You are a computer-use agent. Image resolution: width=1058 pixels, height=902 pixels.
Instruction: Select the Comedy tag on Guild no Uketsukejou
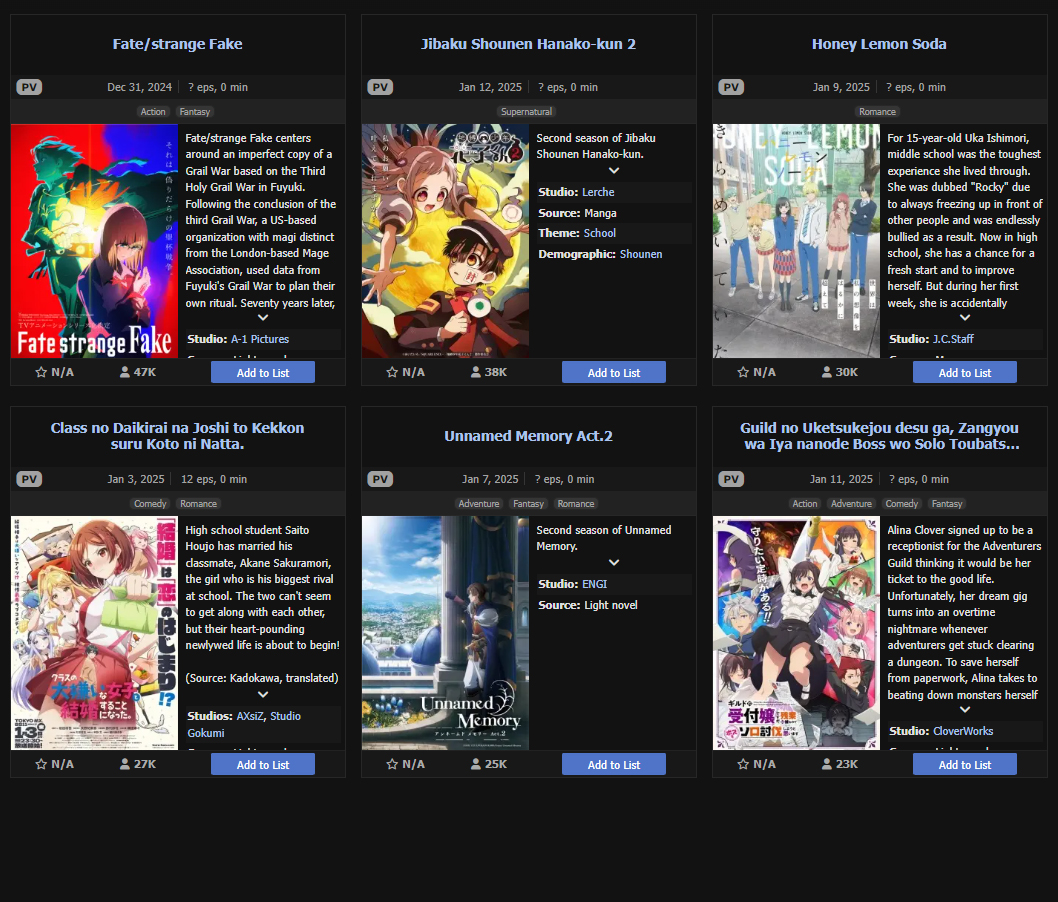(x=901, y=504)
